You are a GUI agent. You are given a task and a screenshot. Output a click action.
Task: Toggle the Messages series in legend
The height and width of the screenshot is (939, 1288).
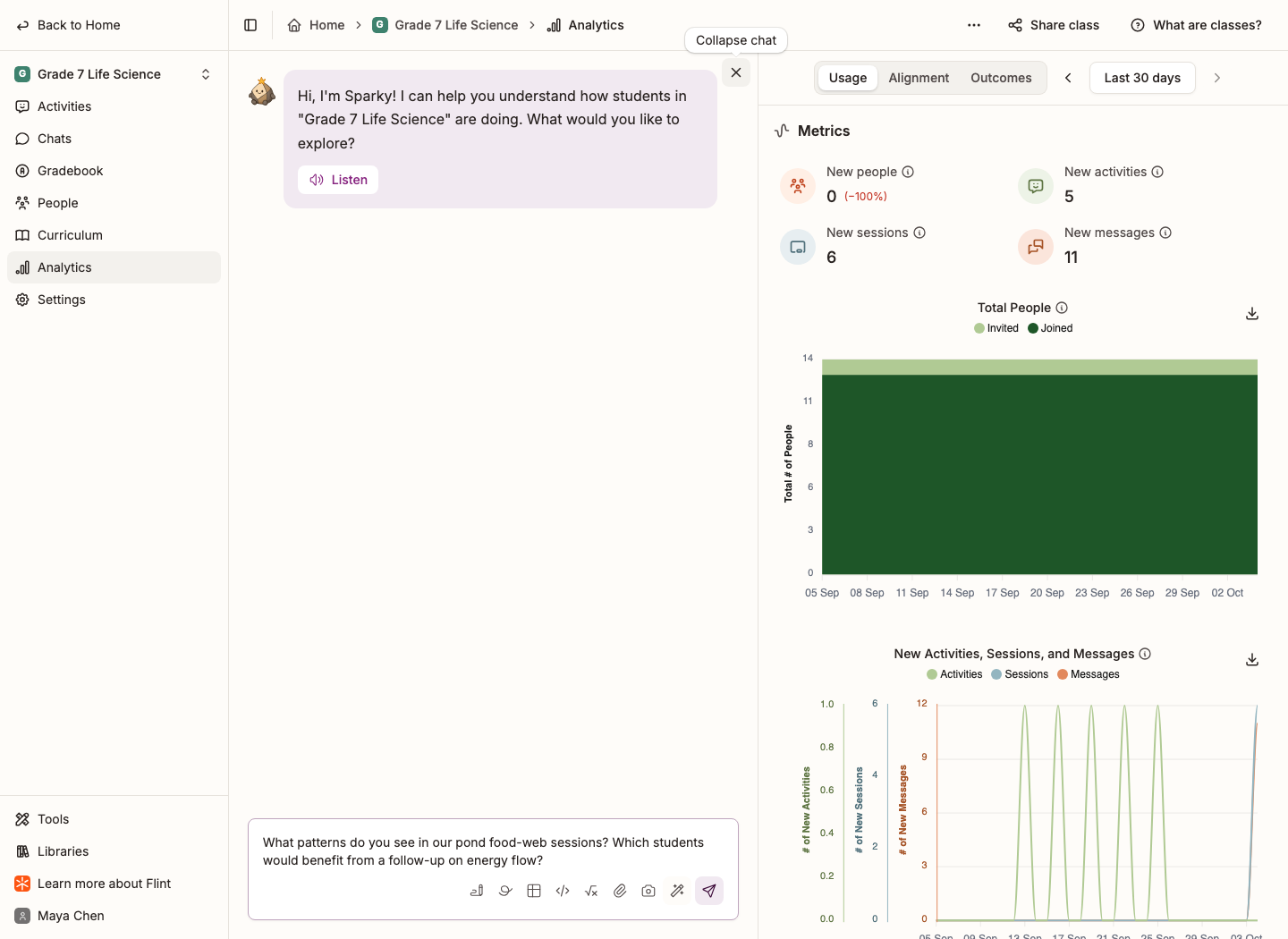[x=1089, y=674]
